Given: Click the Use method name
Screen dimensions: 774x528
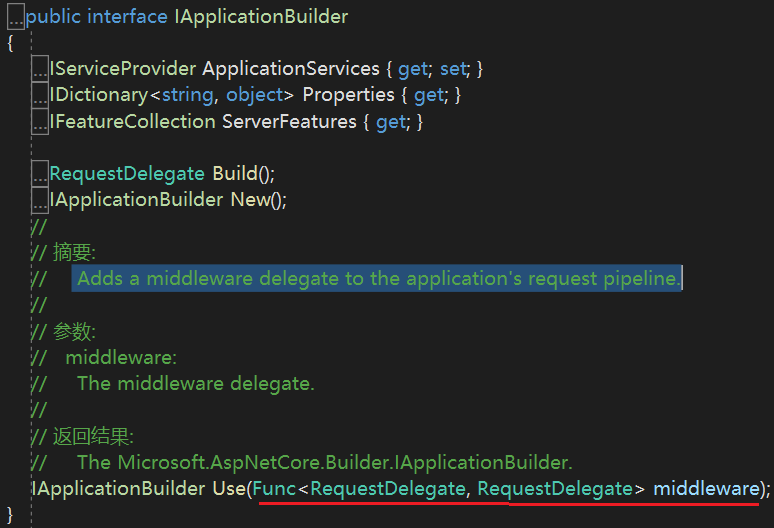Looking at the screenshot, I should point(229,489).
